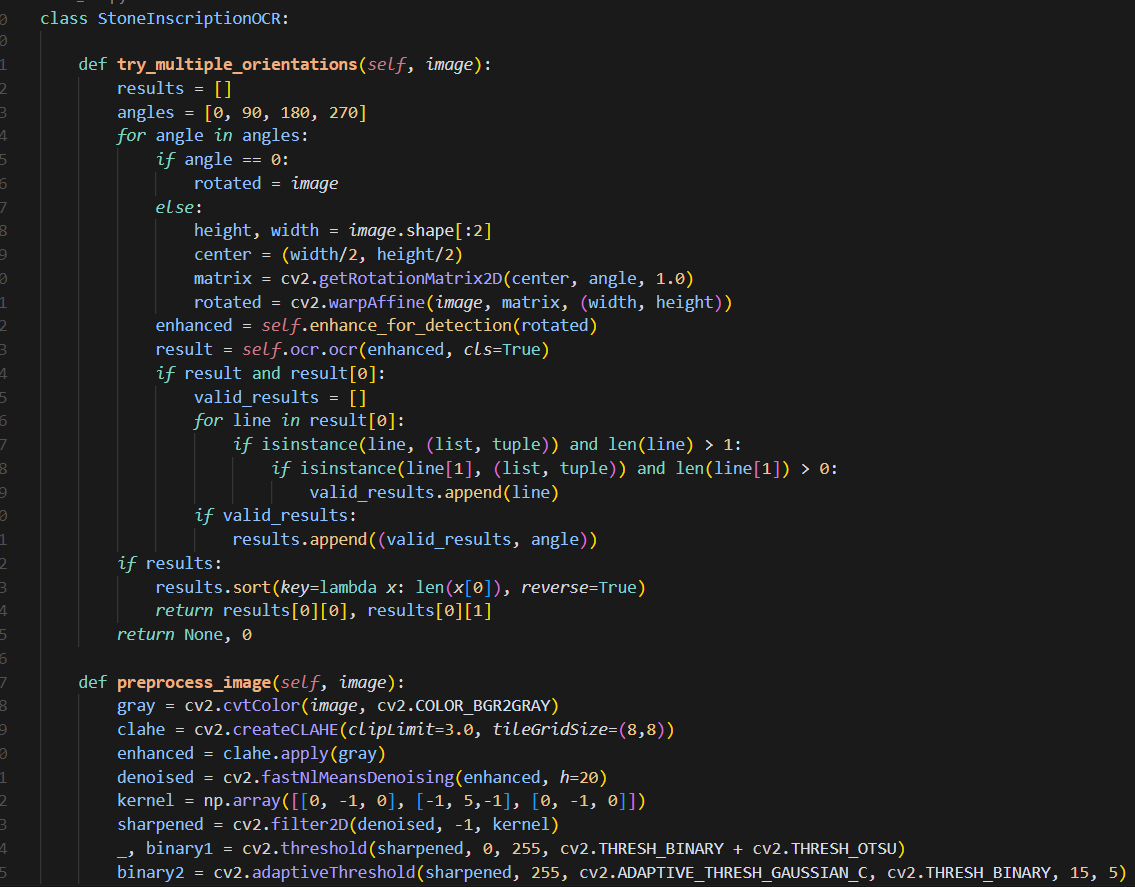Click the reverse=True argument

tap(578, 587)
